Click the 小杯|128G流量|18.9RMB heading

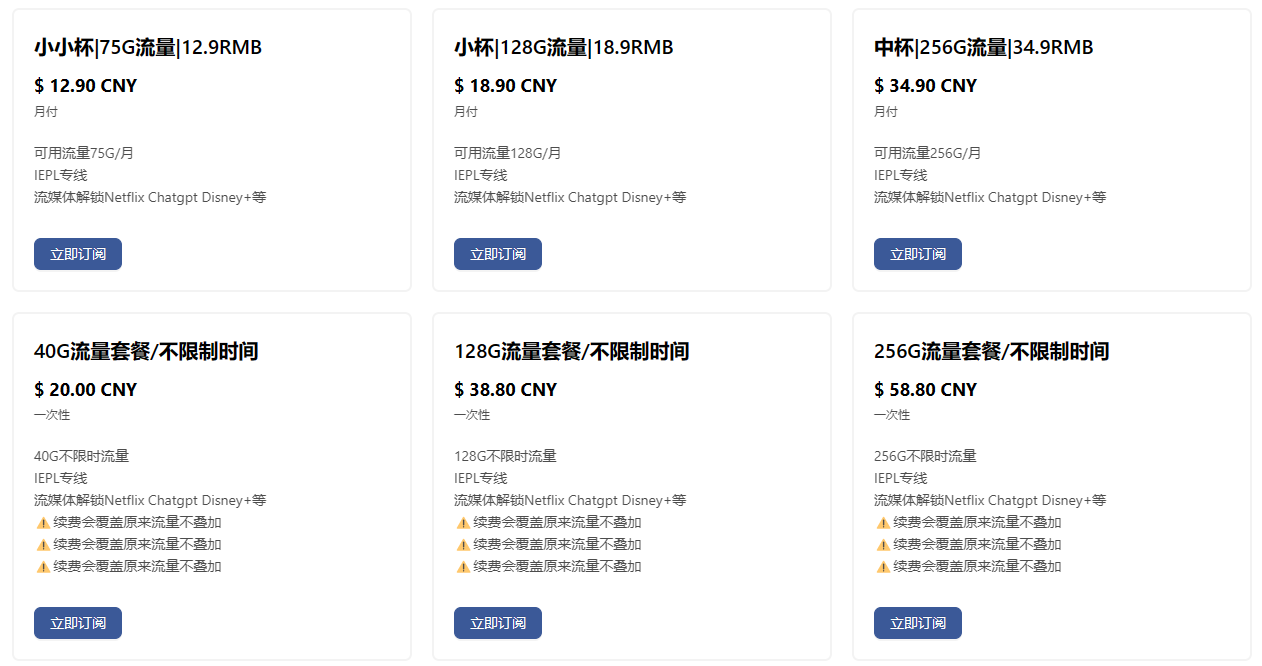564,47
